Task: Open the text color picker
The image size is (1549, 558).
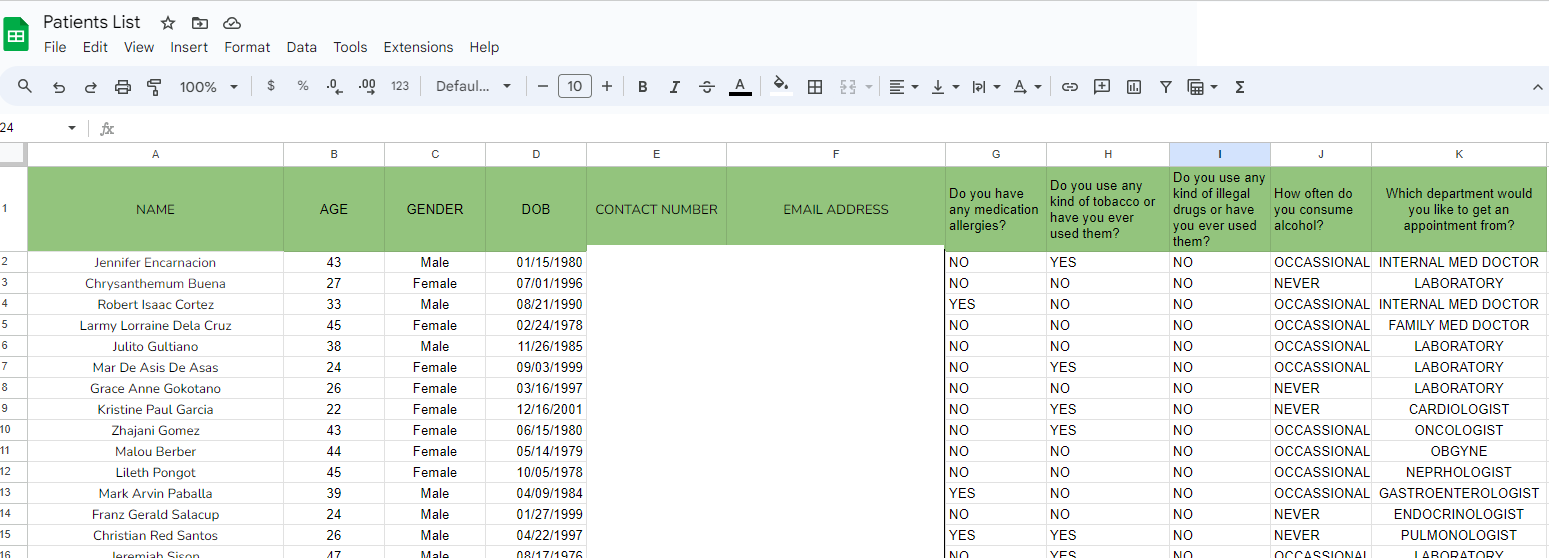Action: [740, 87]
